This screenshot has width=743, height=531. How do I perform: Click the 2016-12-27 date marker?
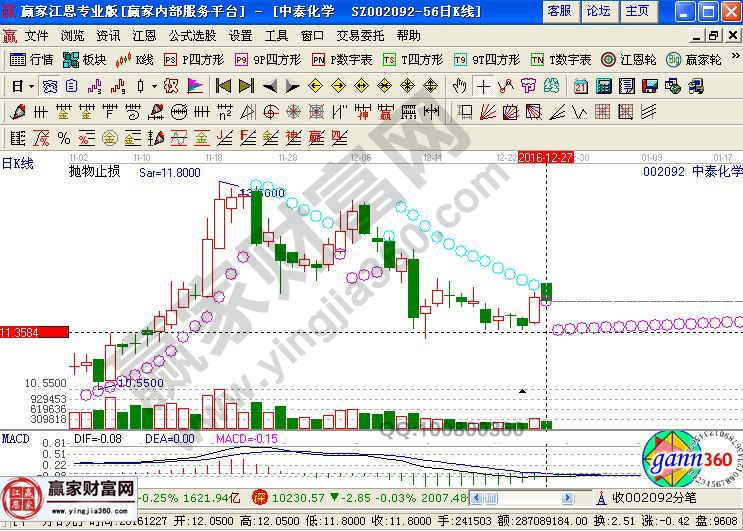(545, 158)
